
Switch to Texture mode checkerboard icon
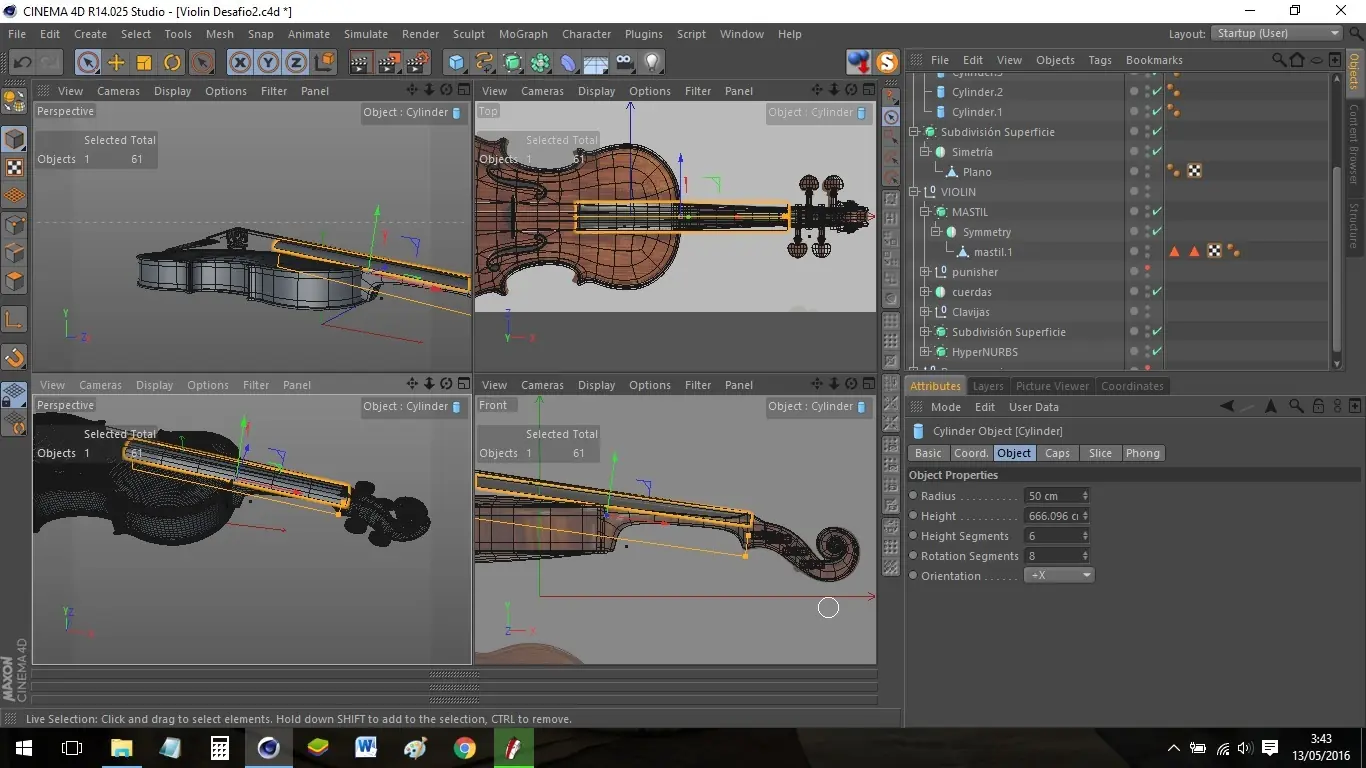pyautogui.click(x=14, y=167)
